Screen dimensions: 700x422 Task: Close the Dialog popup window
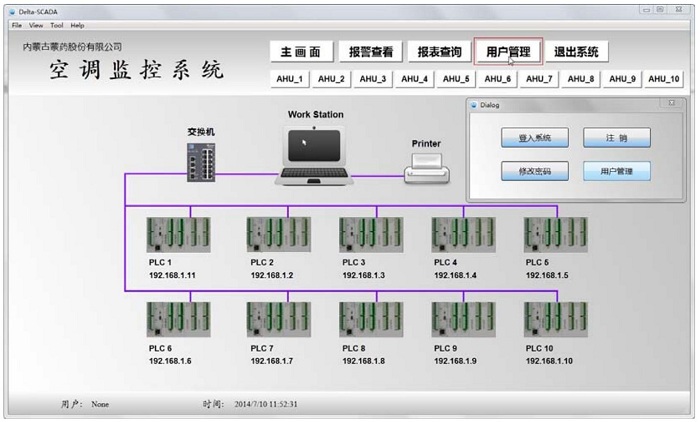click(671, 103)
